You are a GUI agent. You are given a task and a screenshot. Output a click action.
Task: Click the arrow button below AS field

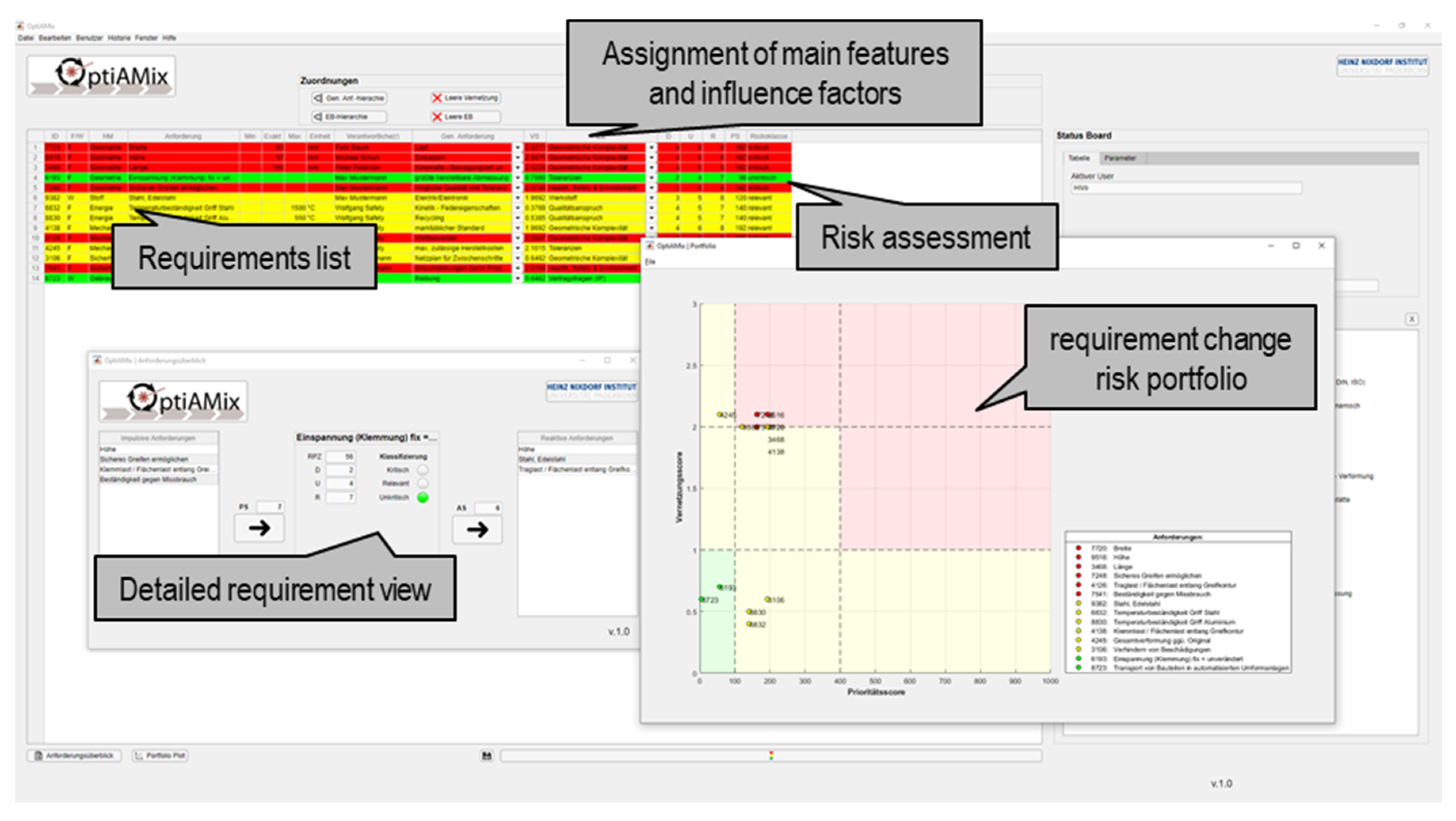coord(477,530)
